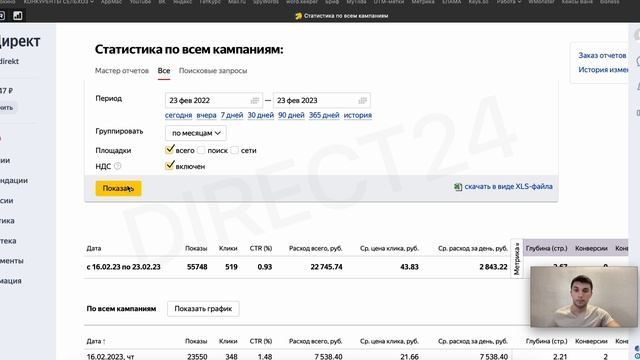640x360 pixels.
Task: Select summary row 'с 16.02.23 по 23.02.23'
Action: [x=123, y=267]
